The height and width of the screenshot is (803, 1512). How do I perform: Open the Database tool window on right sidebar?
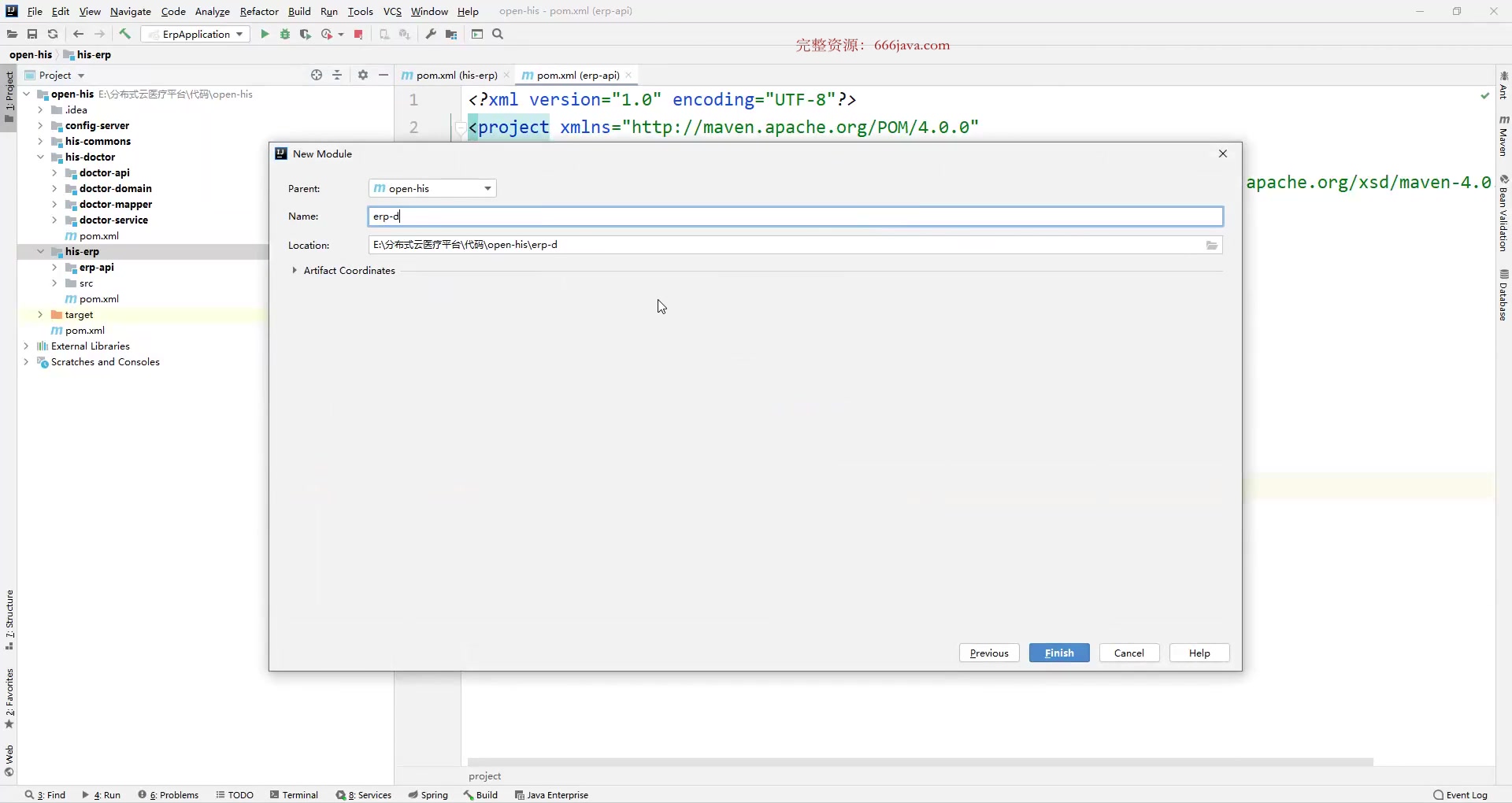[x=1503, y=295]
